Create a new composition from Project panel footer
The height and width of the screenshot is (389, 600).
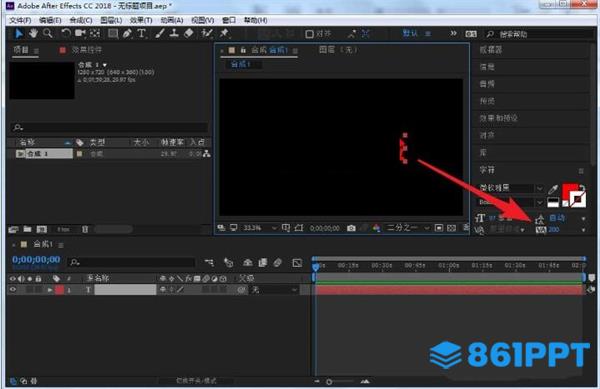click(41, 229)
